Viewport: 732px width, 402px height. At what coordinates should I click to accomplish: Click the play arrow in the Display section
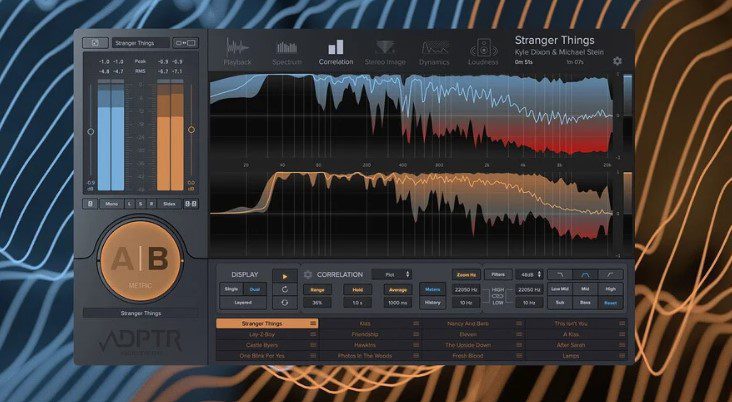285,276
